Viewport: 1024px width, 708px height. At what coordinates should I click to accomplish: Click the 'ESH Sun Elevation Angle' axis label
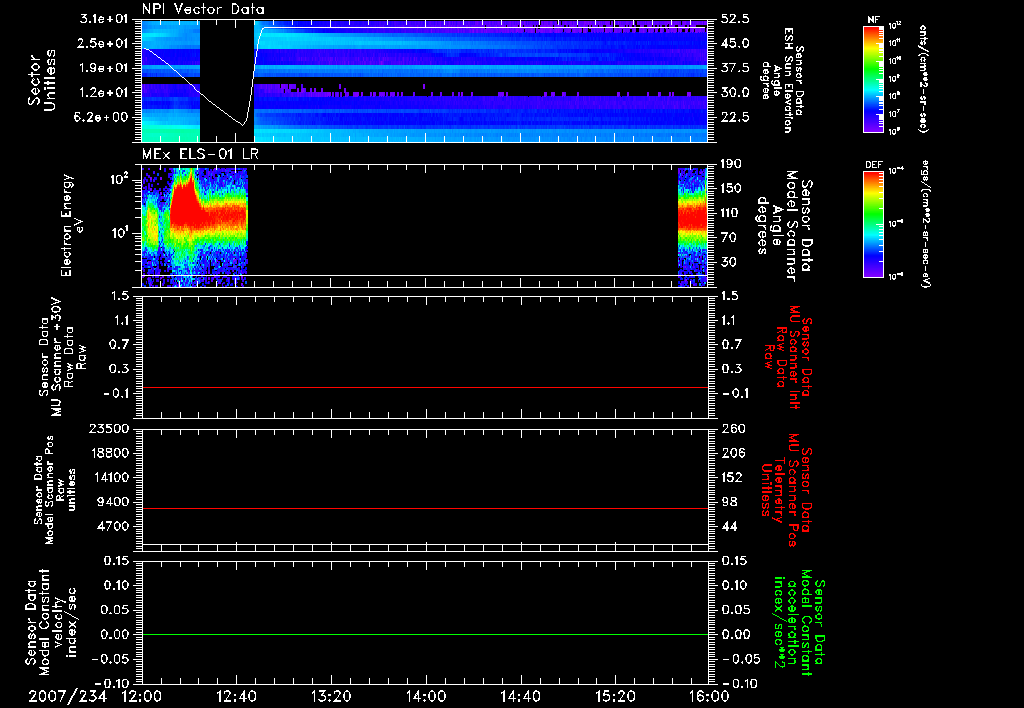(x=783, y=80)
